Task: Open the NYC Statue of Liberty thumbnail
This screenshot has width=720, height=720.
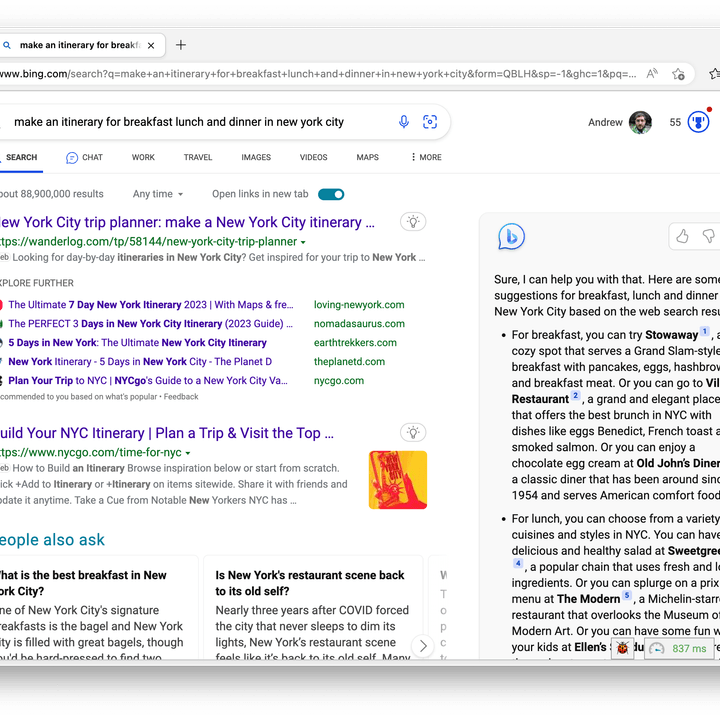Action: [x=398, y=480]
